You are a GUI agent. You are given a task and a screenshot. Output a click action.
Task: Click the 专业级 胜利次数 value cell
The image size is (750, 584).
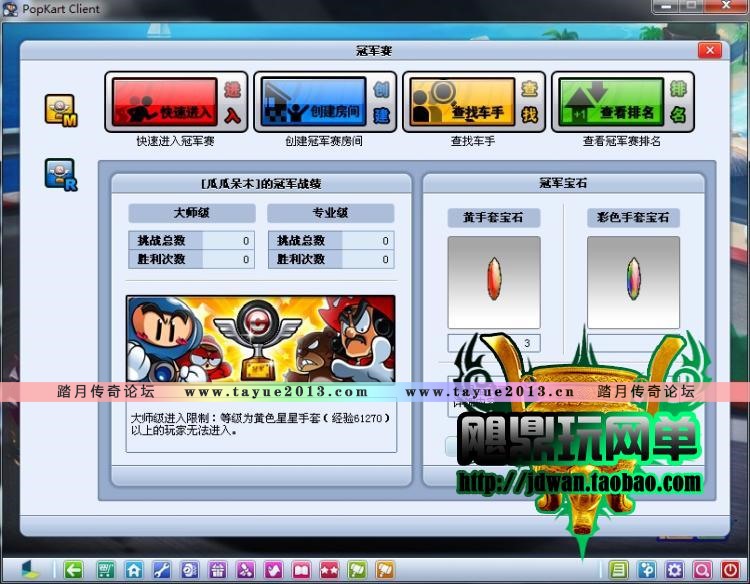pyautogui.click(x=368, y=259)
